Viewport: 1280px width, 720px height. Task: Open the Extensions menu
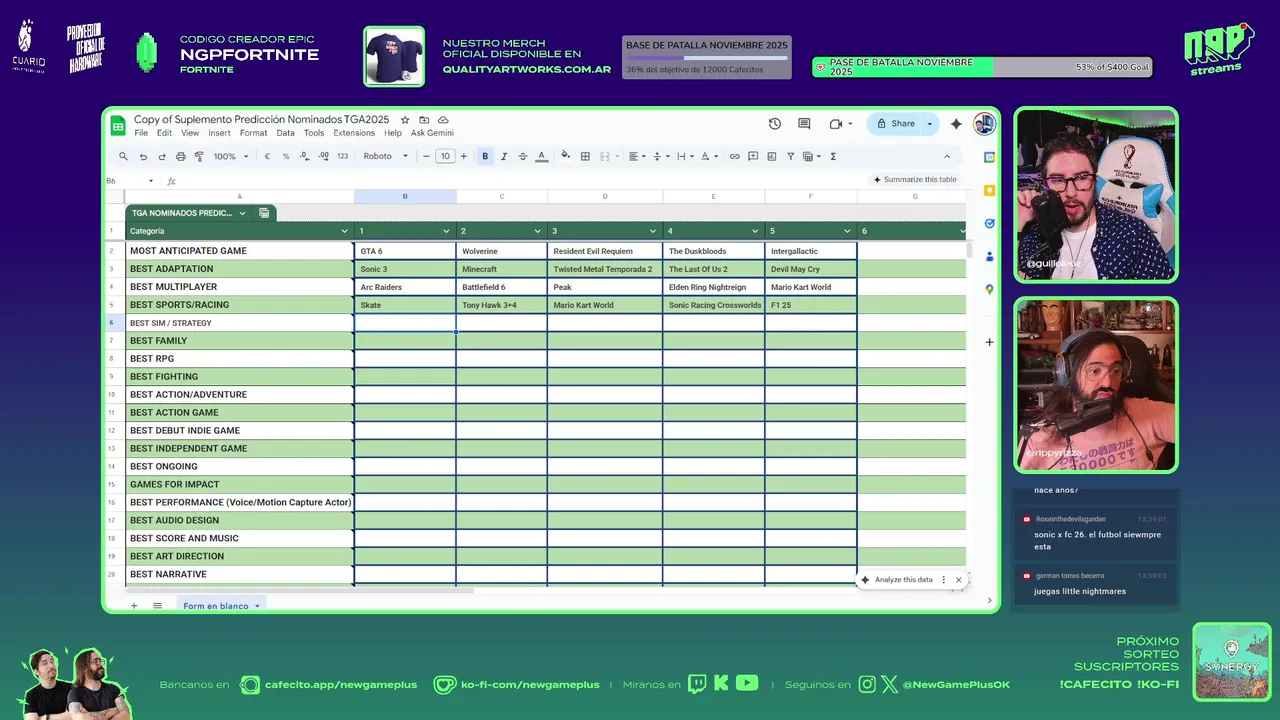pyautogui.click(x=354, y=133)
